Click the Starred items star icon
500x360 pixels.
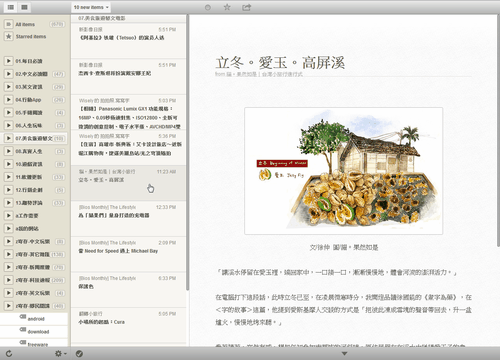click(x=8, y=36)
